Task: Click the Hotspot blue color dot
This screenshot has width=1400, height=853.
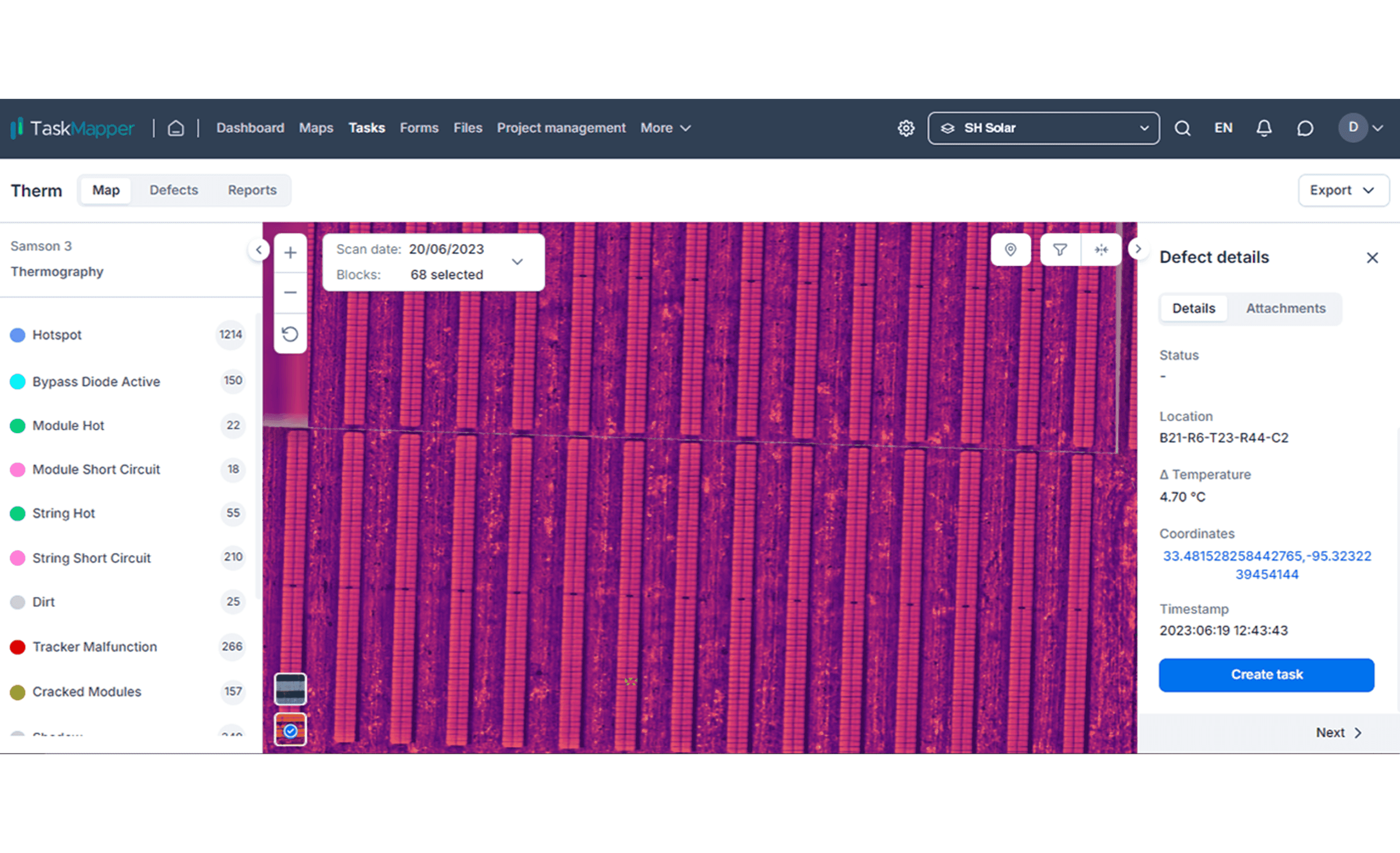Action: [18, 335]
